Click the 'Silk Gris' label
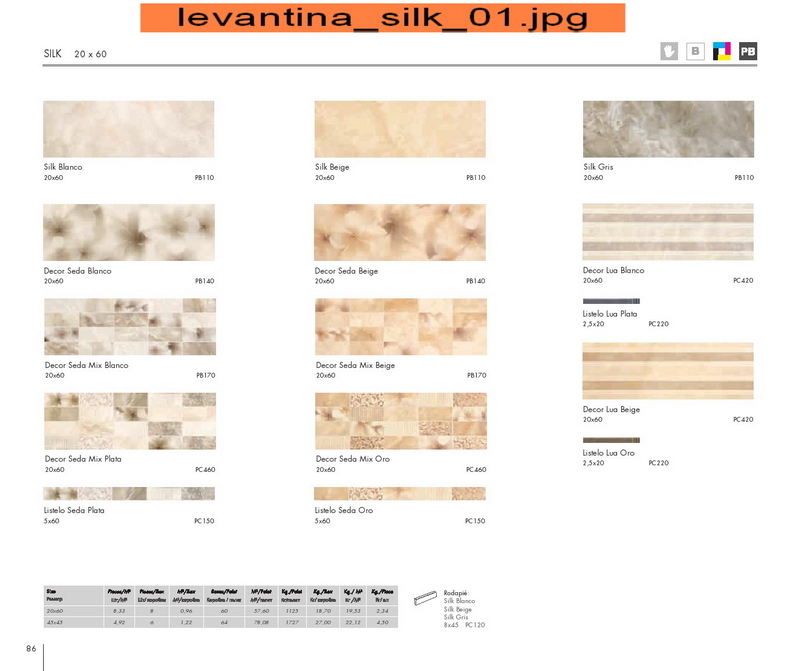Viewport: 800px width, 671px height. [x=598, y=167]
